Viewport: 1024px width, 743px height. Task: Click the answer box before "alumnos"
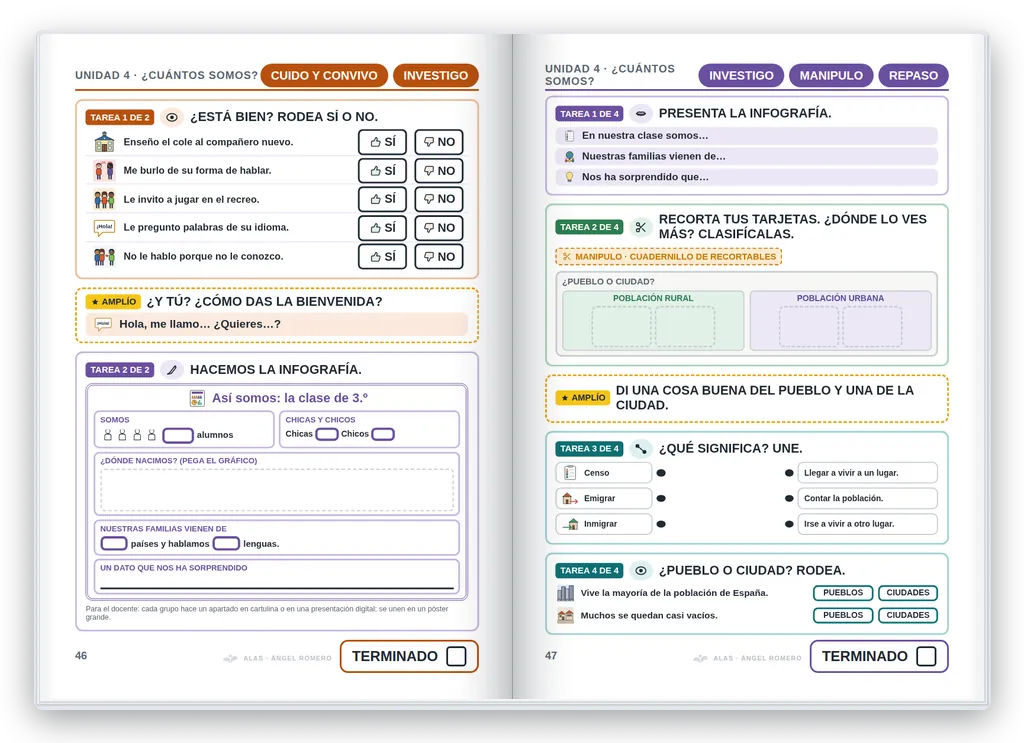click(178, 435)
